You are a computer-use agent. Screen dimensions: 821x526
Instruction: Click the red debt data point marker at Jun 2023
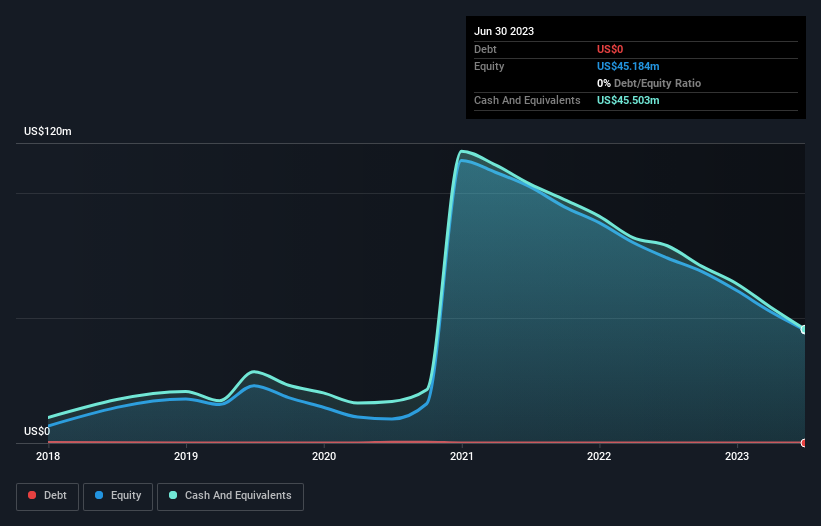click(x=804, y=443)
